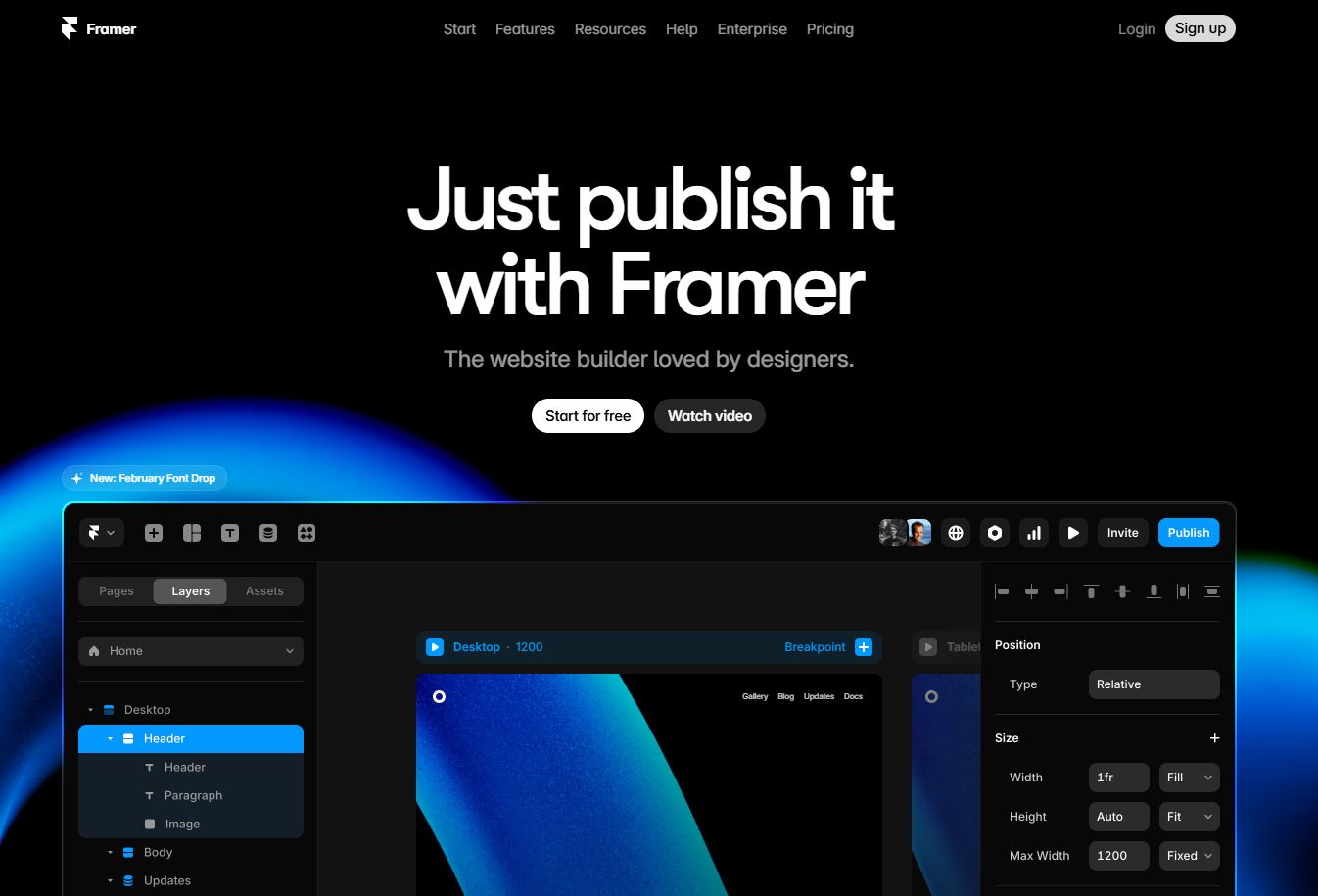Click the Sign up button

[x=1200, y=28]
